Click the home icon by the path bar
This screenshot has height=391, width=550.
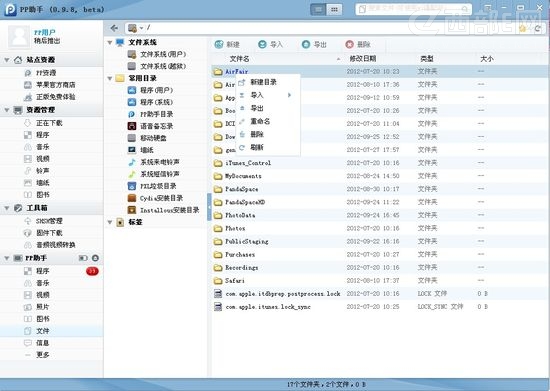(523, 28)
